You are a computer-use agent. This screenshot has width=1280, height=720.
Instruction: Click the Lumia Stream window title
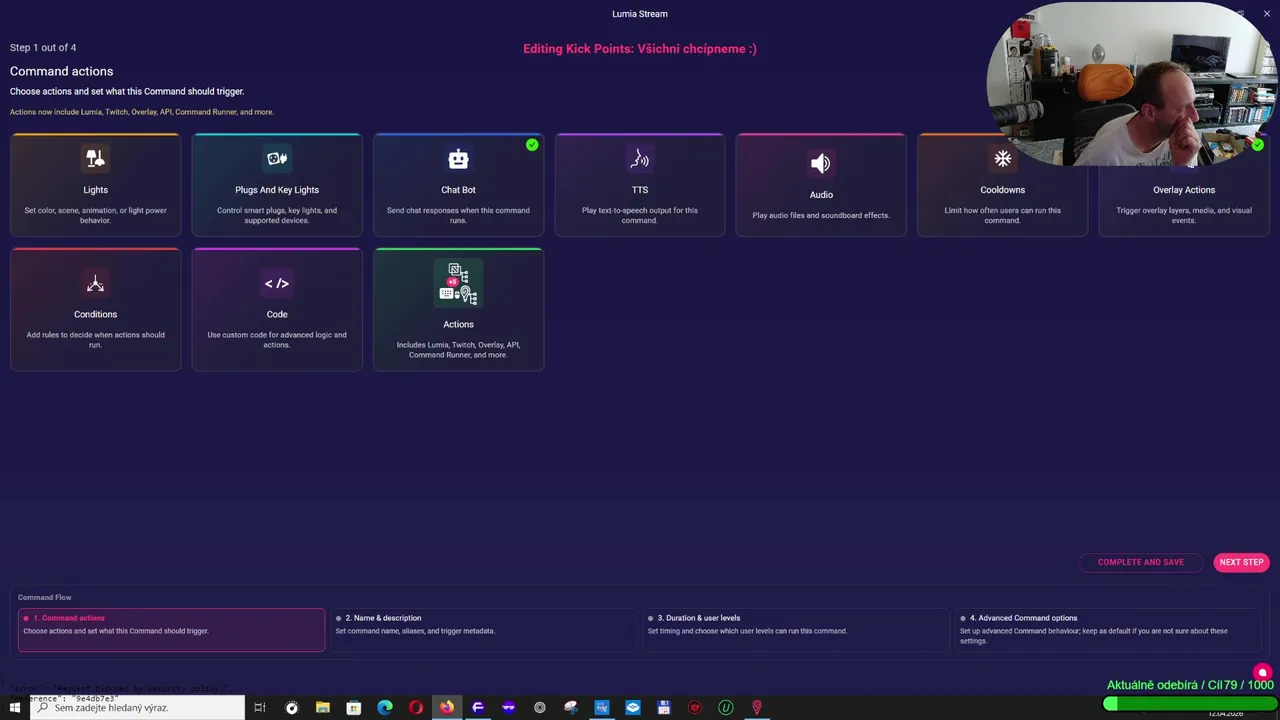click(x=640, y=14)
